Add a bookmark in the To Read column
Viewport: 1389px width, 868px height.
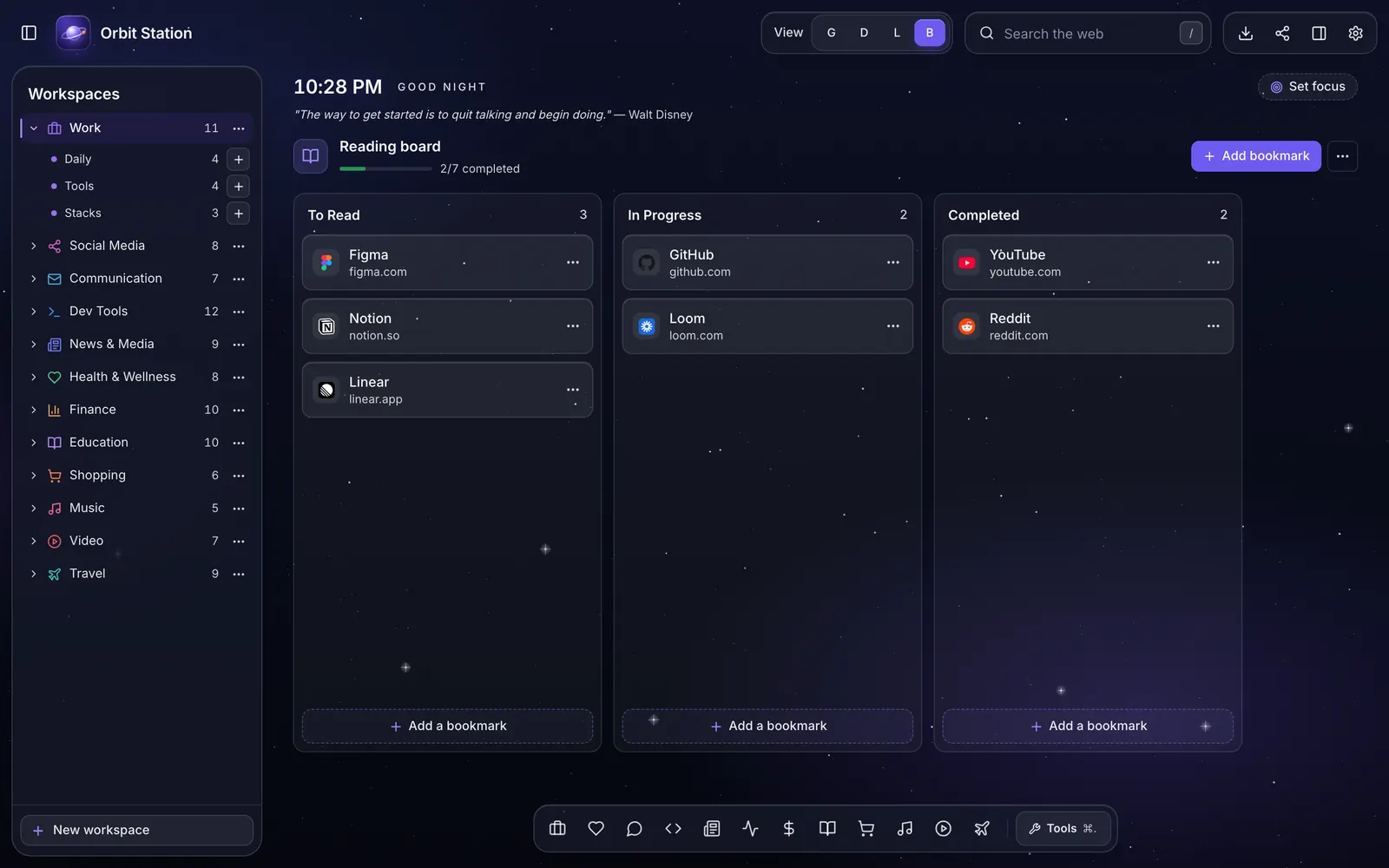[448, 727]
